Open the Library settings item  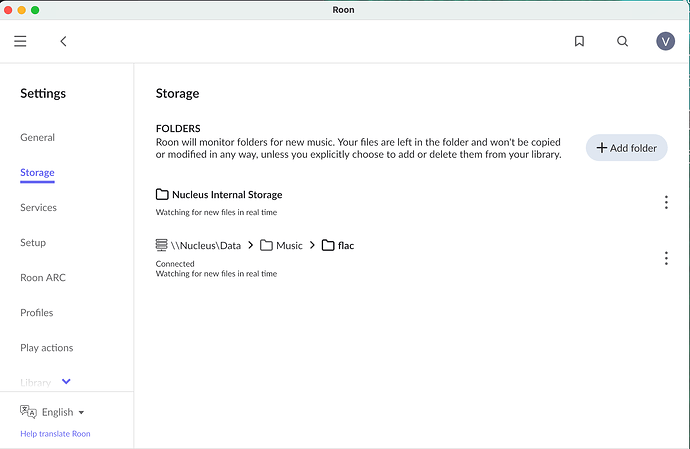36,383
